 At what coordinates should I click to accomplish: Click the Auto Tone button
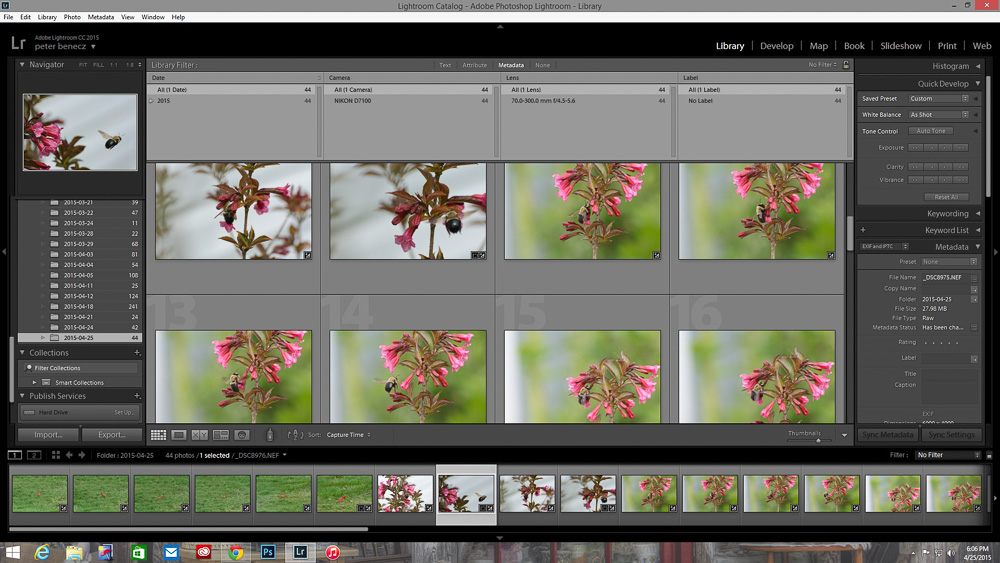click(930, 131)
